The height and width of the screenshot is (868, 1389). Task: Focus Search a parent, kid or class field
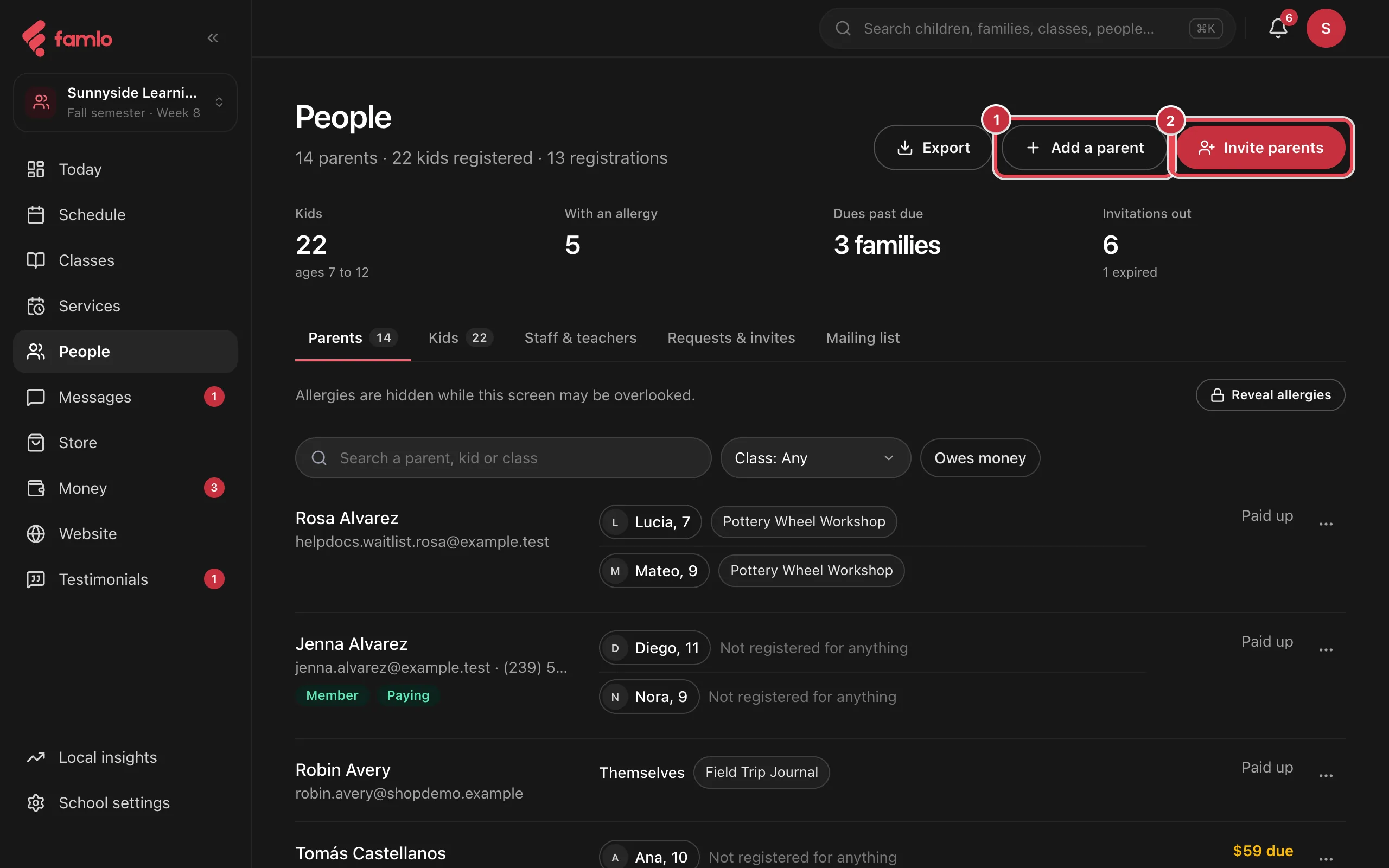coord(504,458)
